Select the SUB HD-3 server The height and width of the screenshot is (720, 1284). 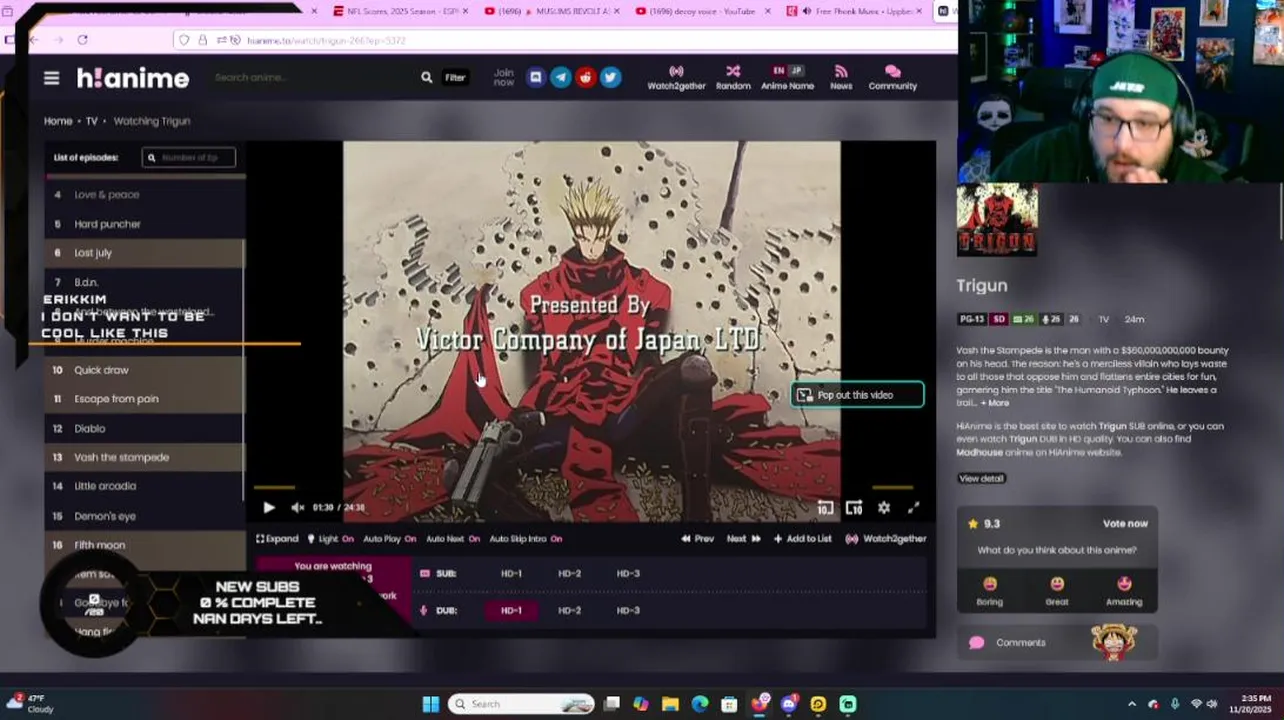pyautogui.click(x=627, y=574)
